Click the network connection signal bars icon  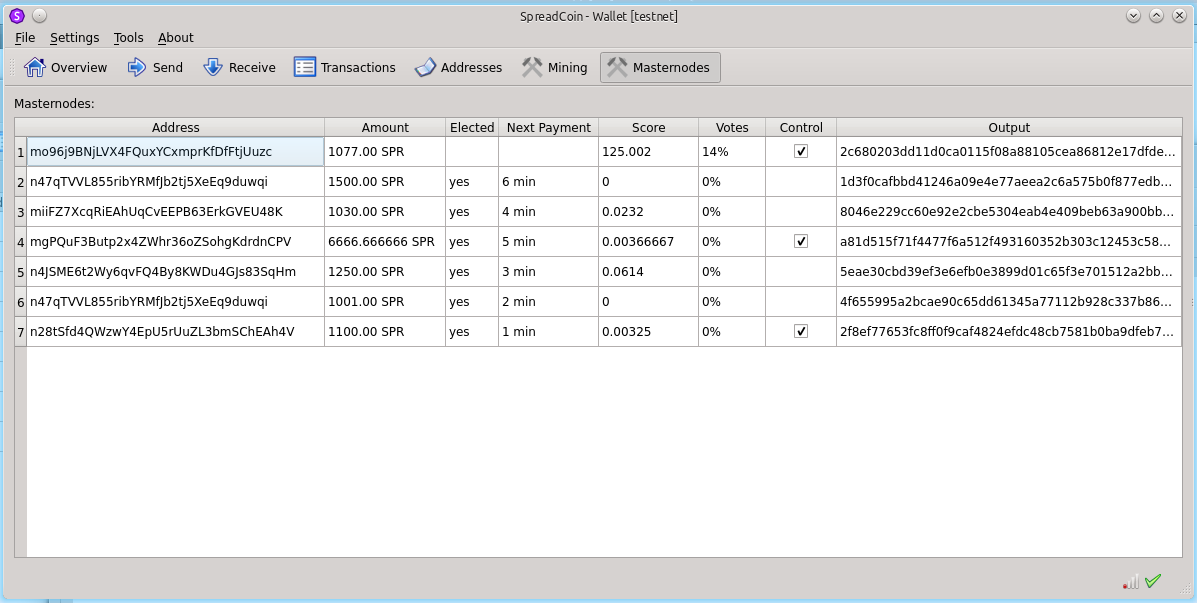point(1131,582)
